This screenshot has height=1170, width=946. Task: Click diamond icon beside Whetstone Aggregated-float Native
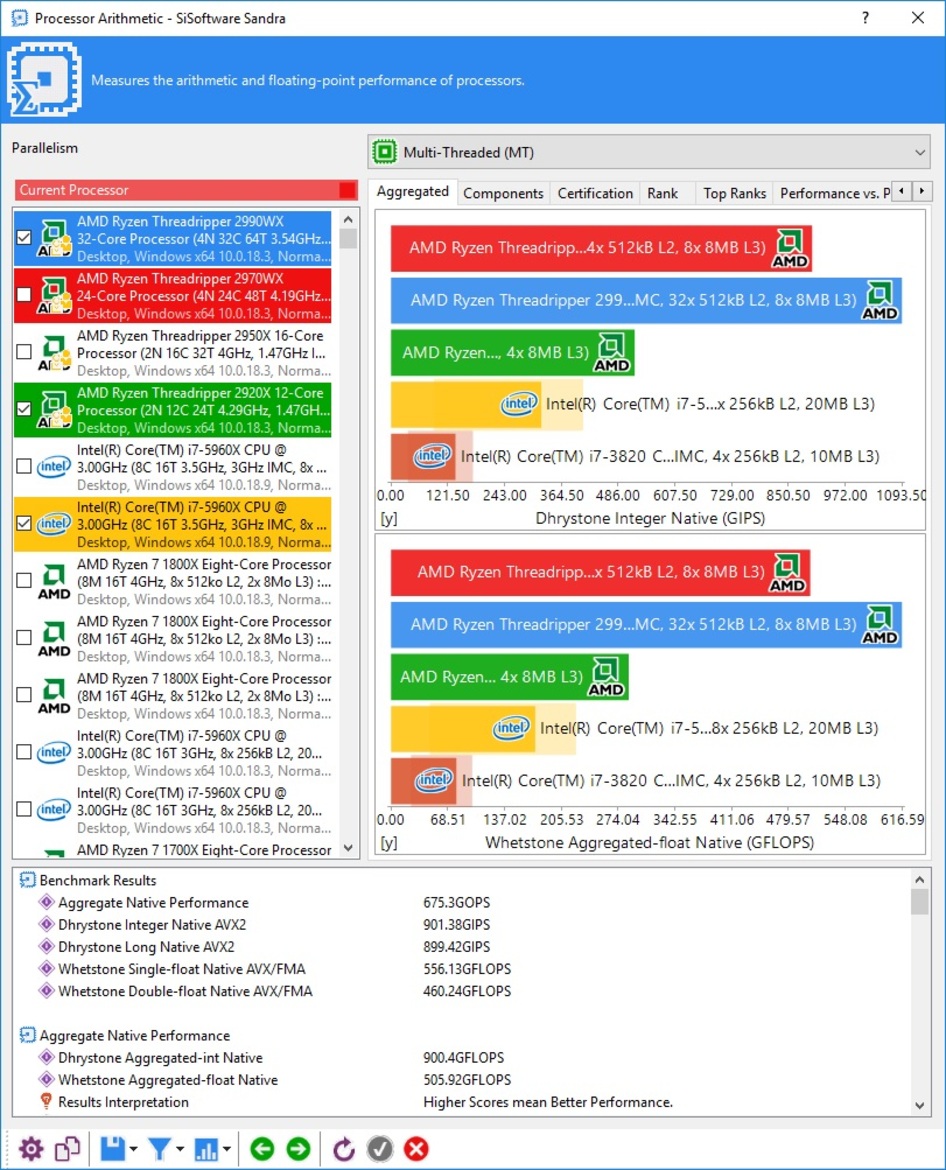pos(46,1080)
